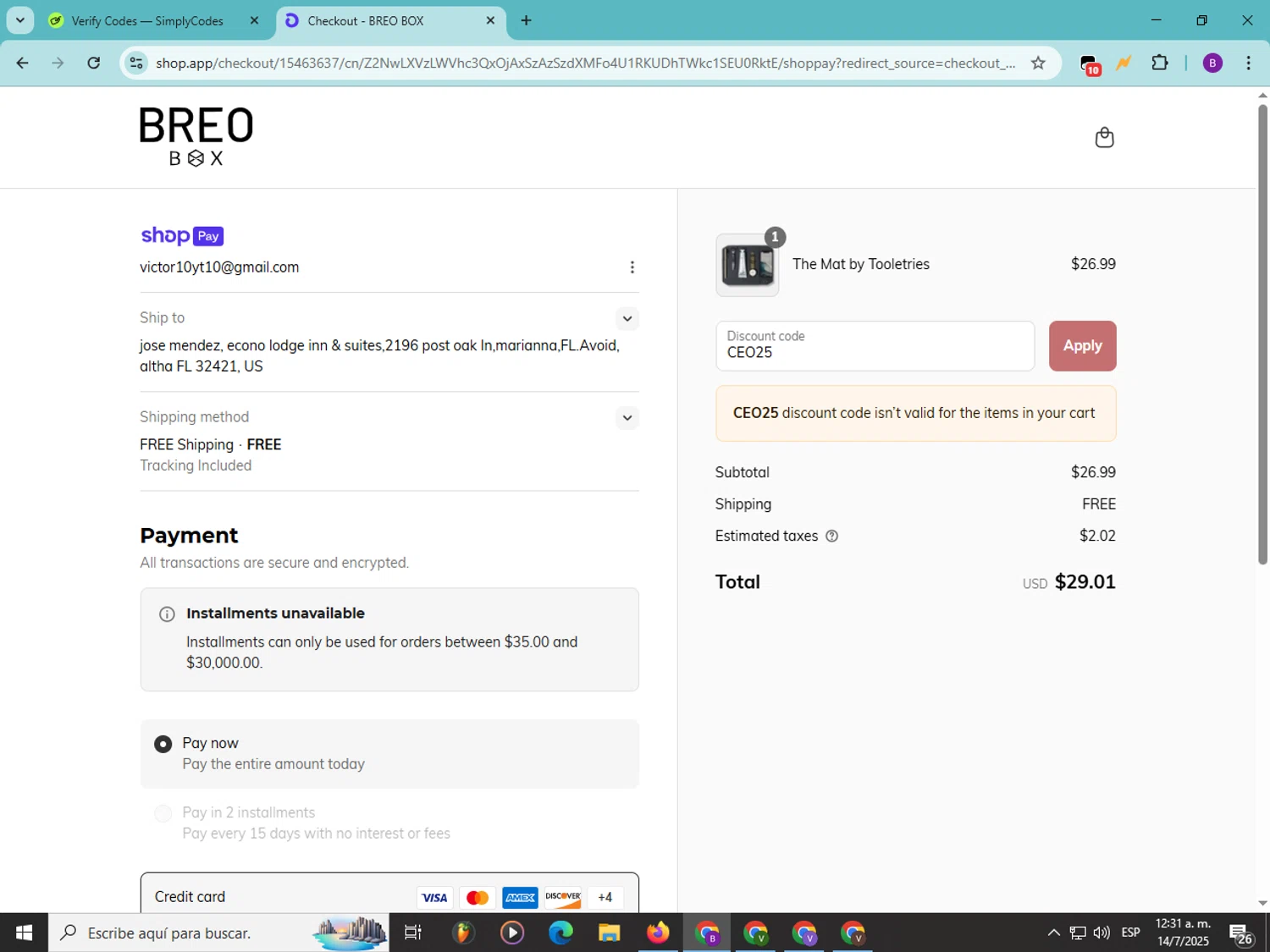Open the tab search dropdown arrow

pos(20,20)
